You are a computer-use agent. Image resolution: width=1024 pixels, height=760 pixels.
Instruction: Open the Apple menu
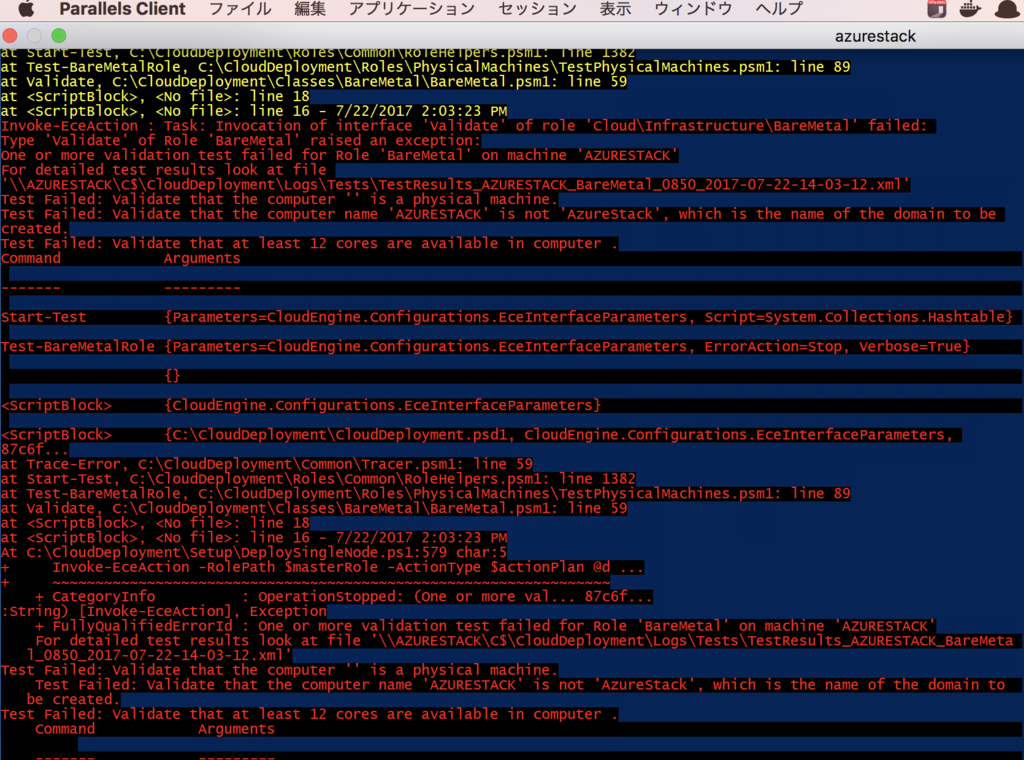[26, 9]
